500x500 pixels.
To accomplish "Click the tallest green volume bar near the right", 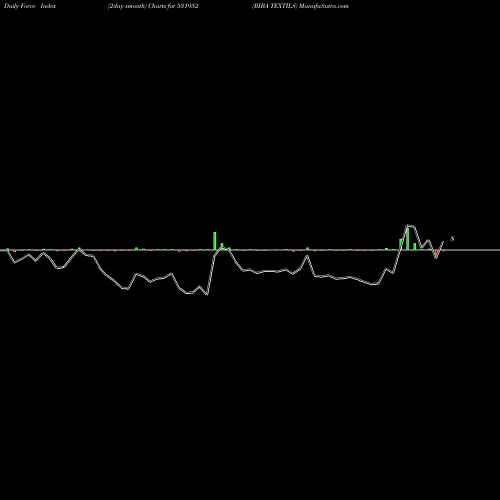I will pos(407,239).
